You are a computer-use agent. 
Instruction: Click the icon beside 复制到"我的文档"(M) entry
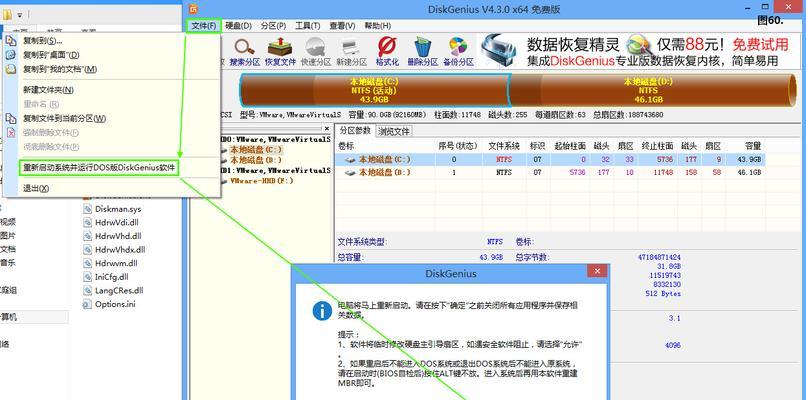click(x=11, y=69)
